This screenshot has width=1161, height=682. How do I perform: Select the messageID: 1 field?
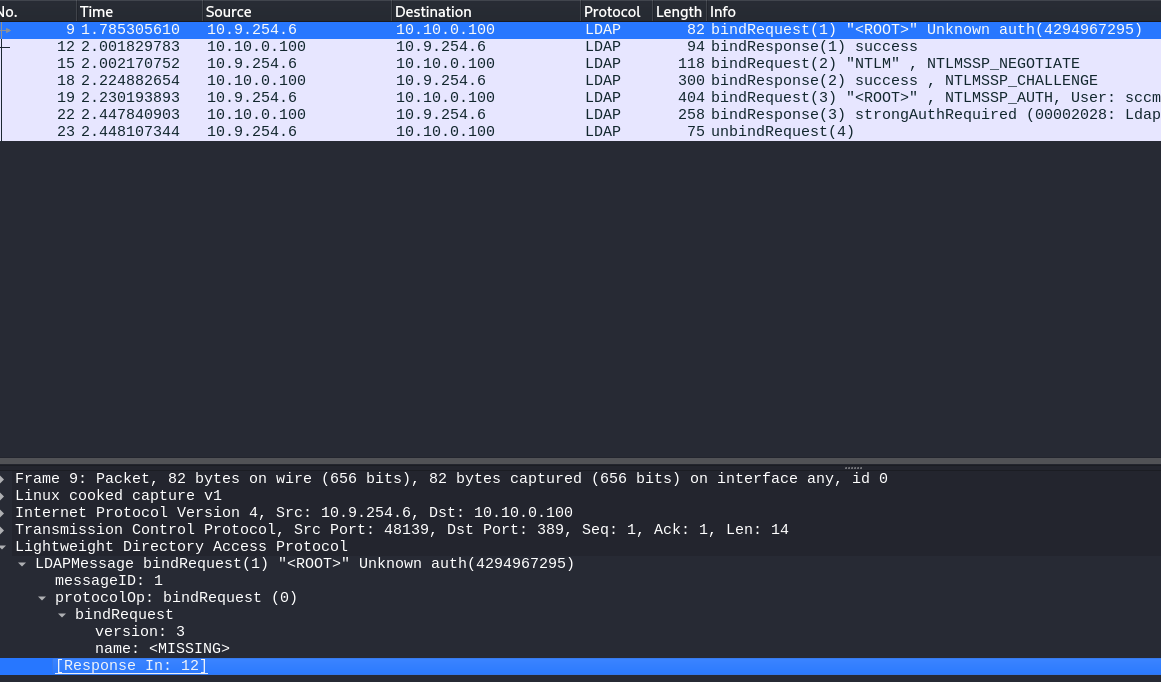click(x=108, y=581)
